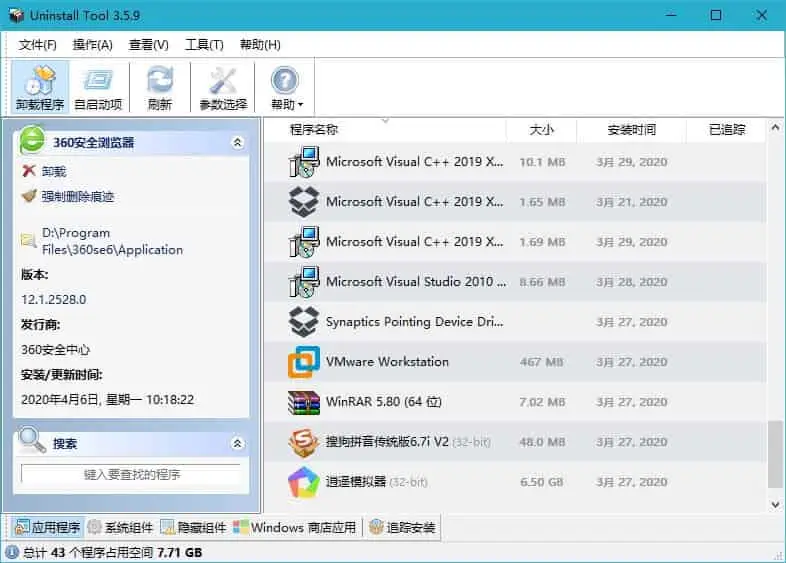Click the 6.50 GB size cell

[541, 482]
